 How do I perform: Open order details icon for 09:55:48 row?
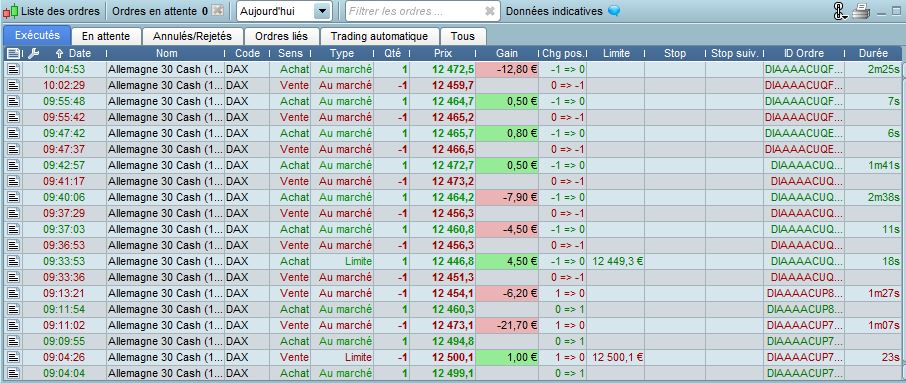13,101
